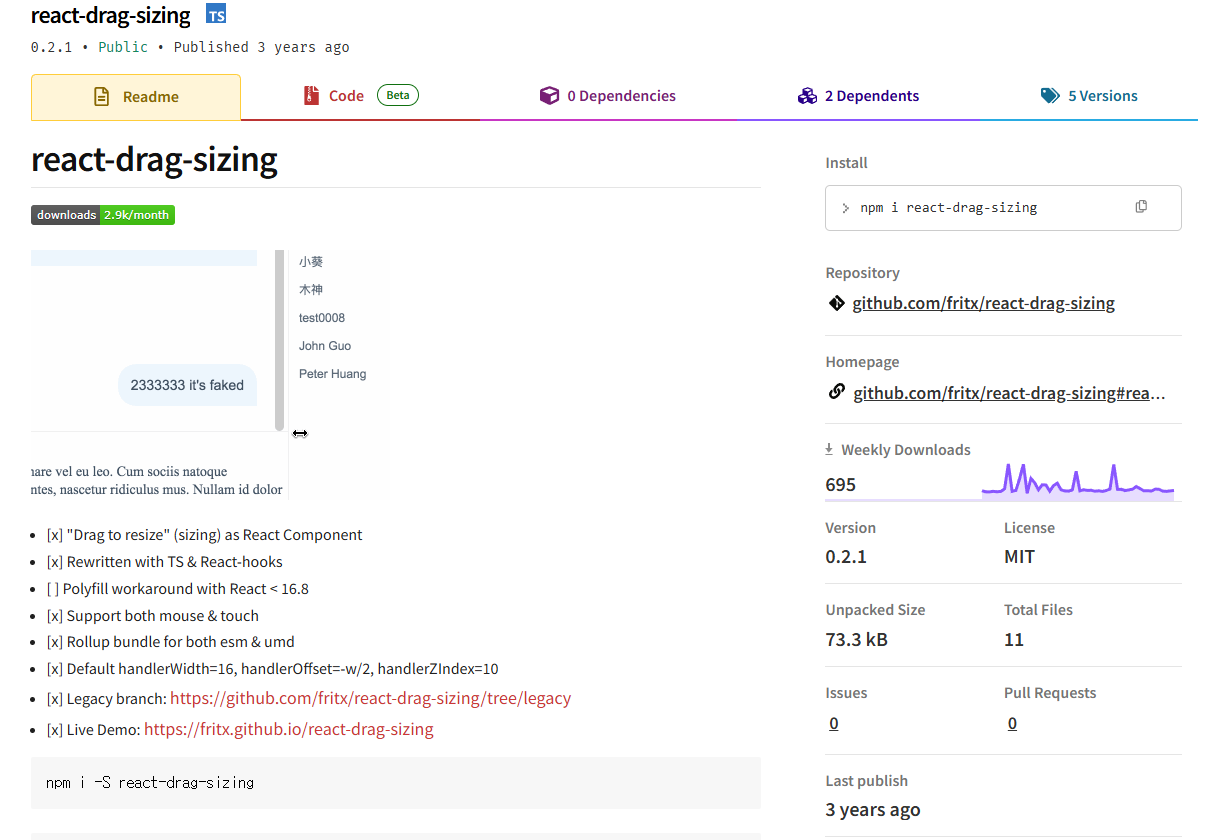Click the Dependents cubes icon
The width and height of the screenshot is (1220, 840).
[807, 96]
